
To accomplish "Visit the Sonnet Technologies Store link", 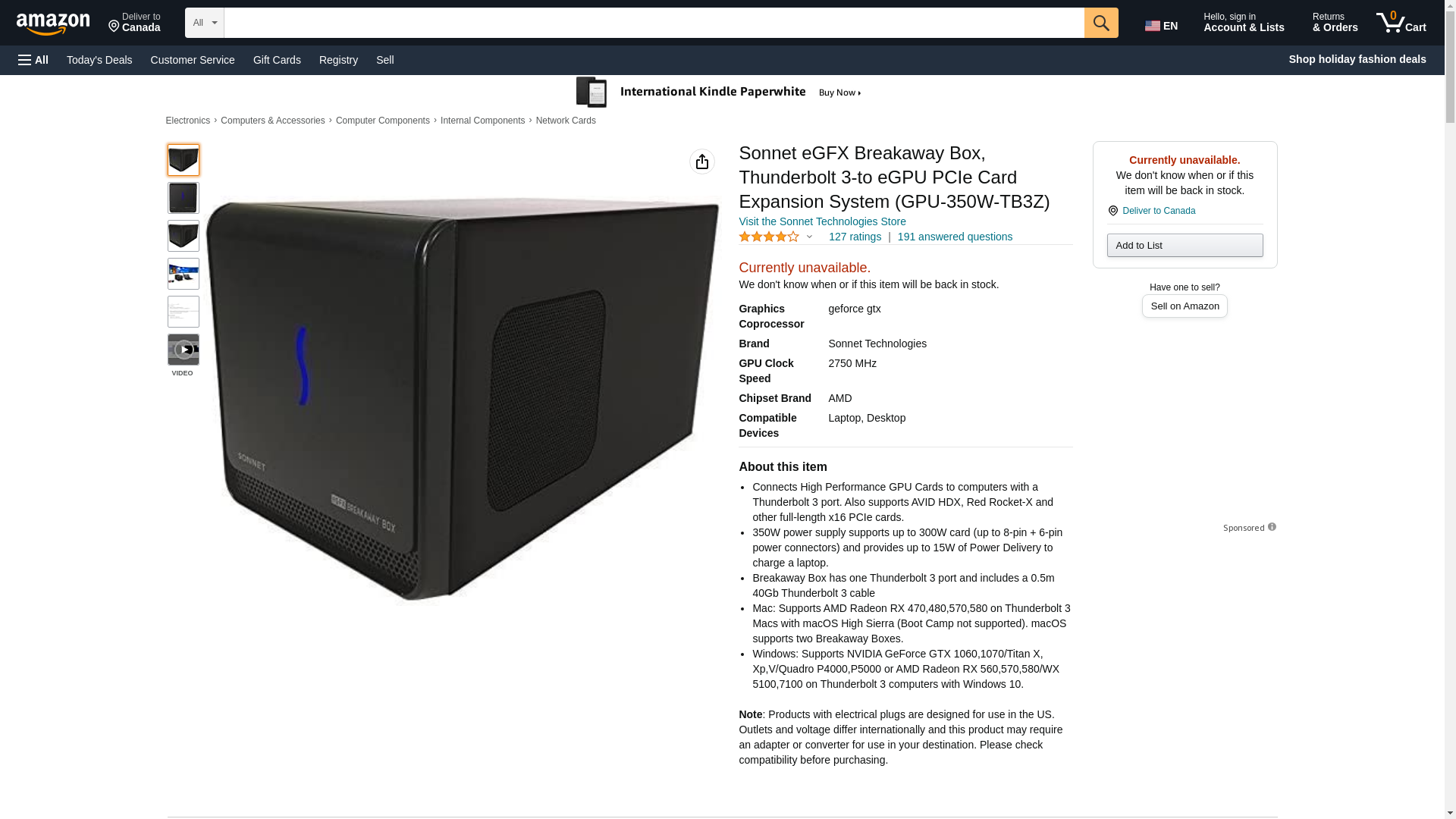I will coord(822,221).
